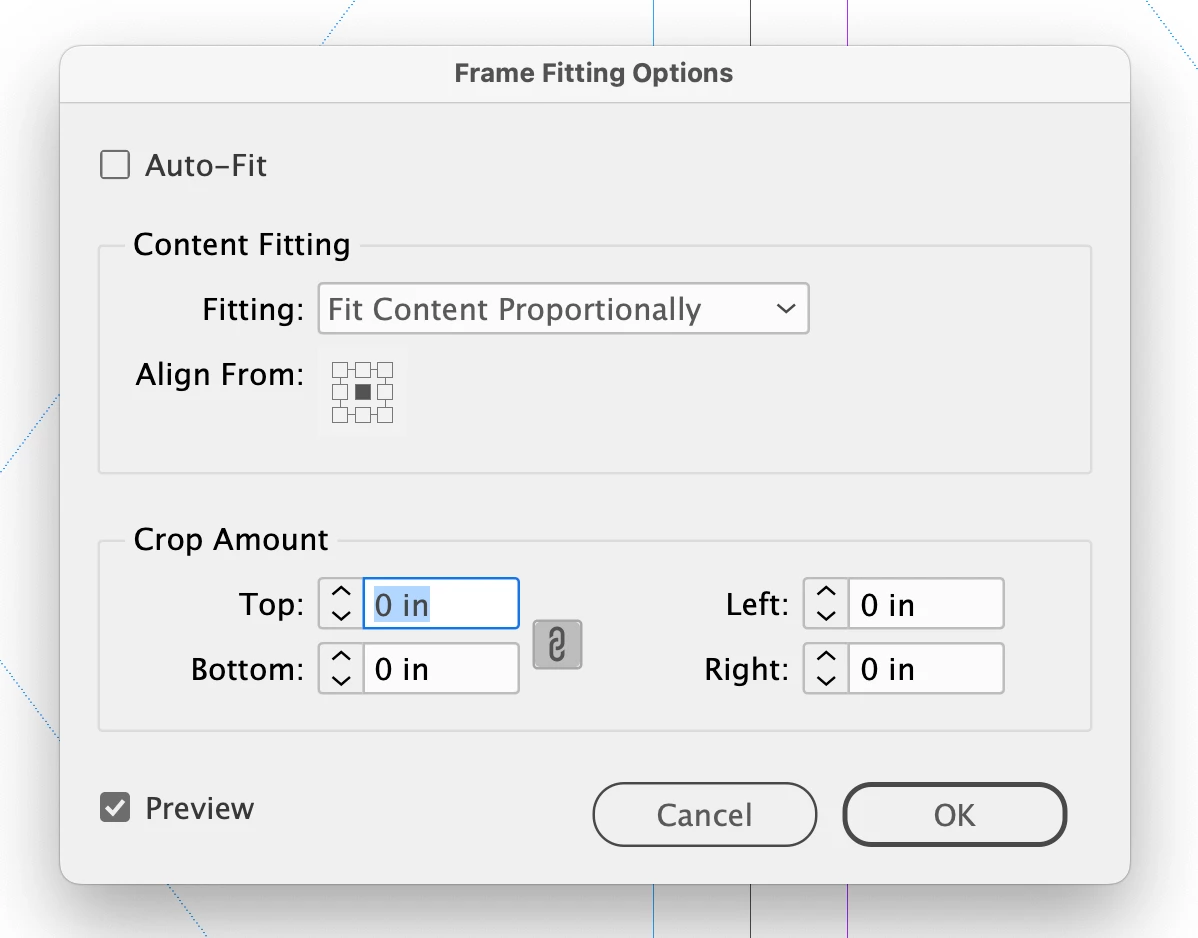Decrease the Right crop amount

point(826,680)
